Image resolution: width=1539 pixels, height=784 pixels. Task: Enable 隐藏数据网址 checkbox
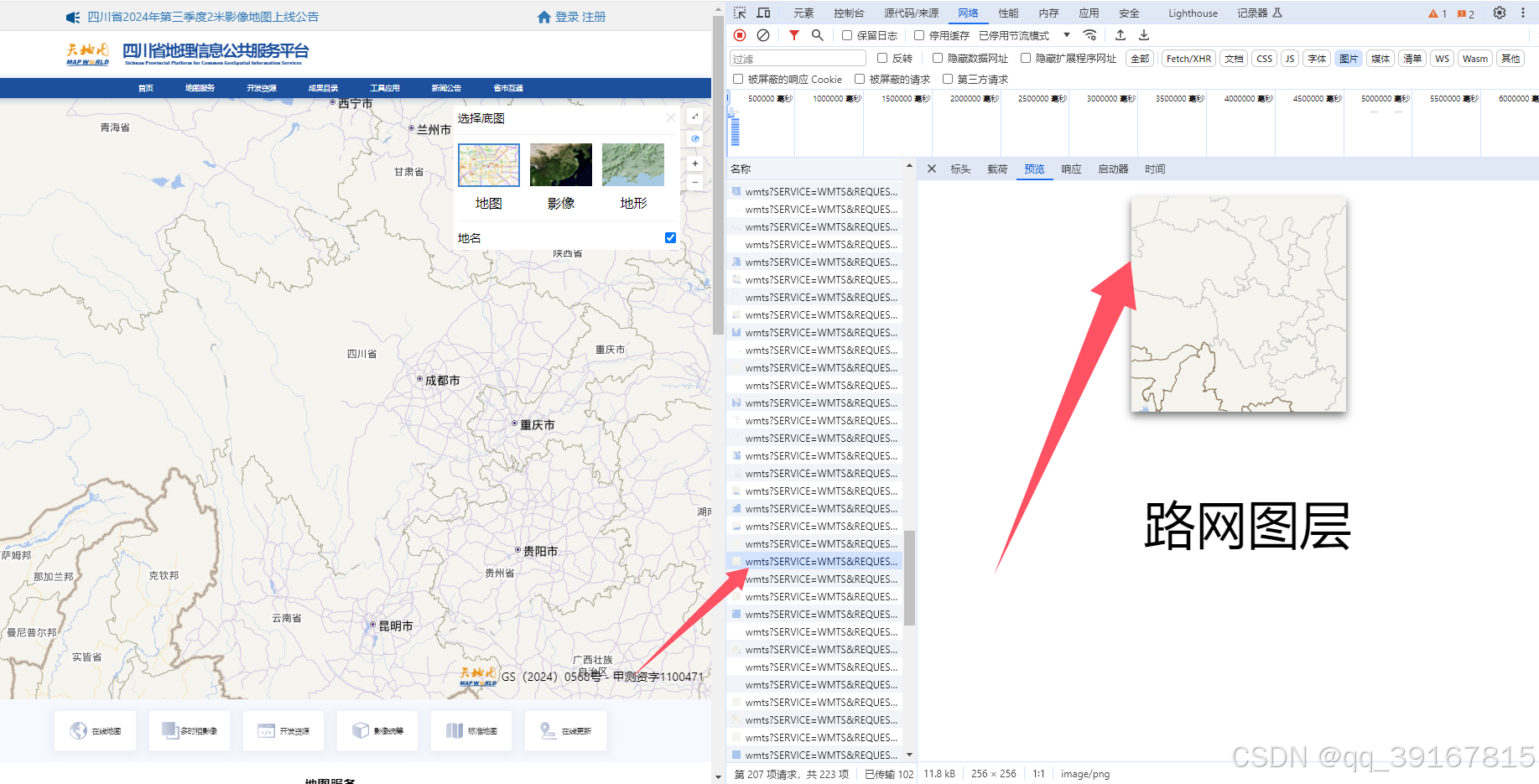938,58
